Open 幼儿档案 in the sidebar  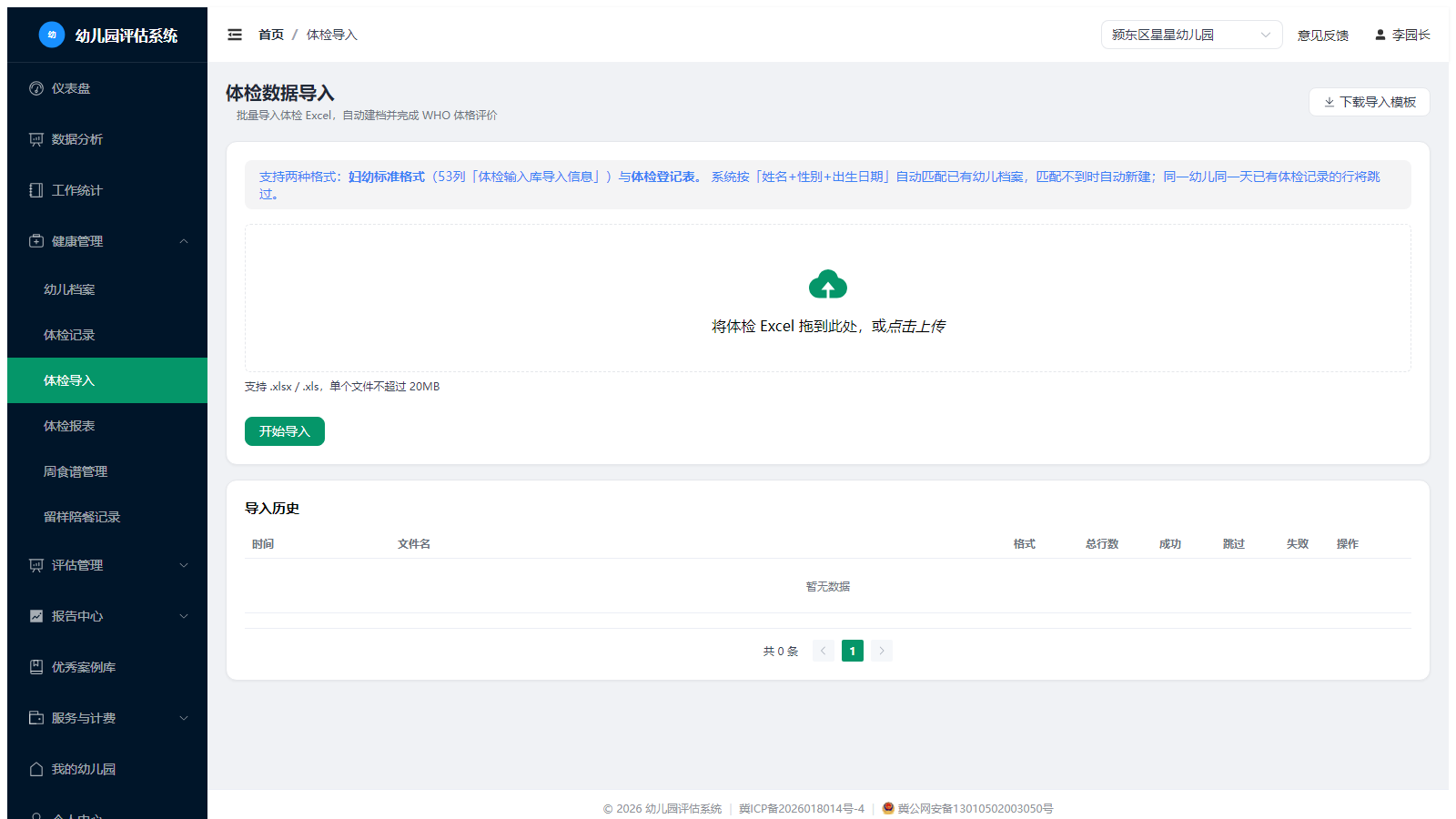107,289
